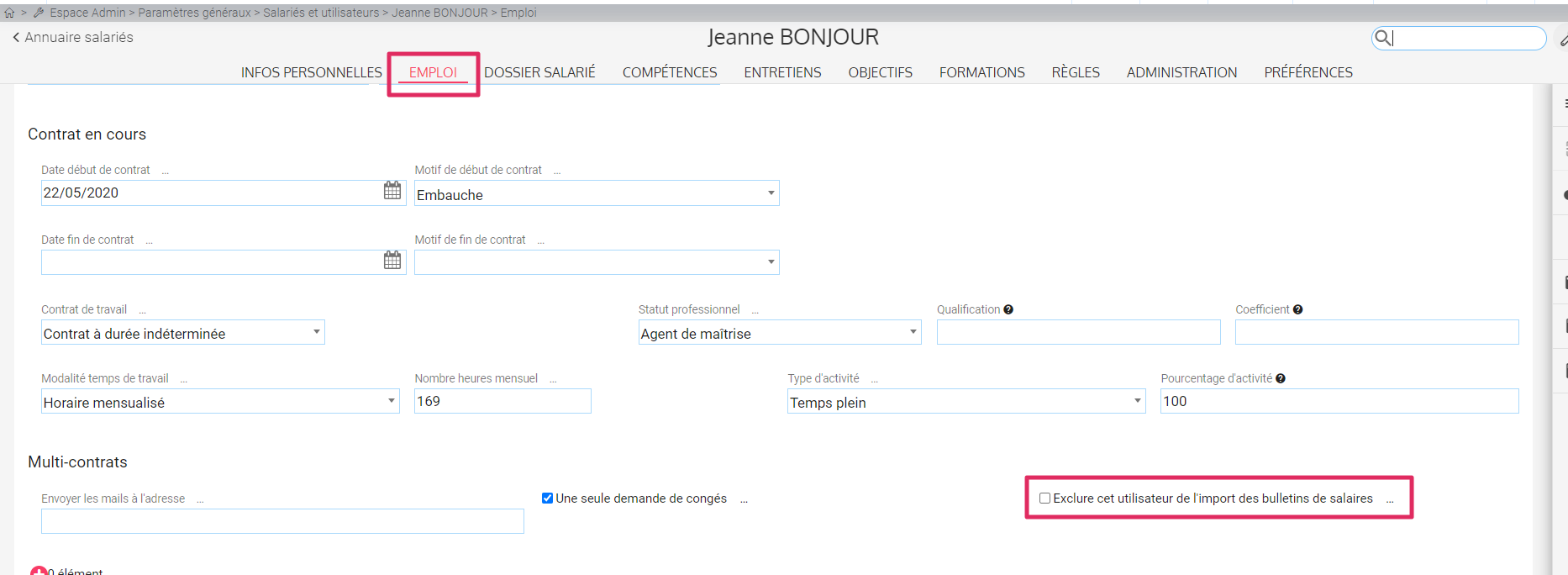
Task: Enable exclusion from salary bulletin import
Action: point(1044,499)
